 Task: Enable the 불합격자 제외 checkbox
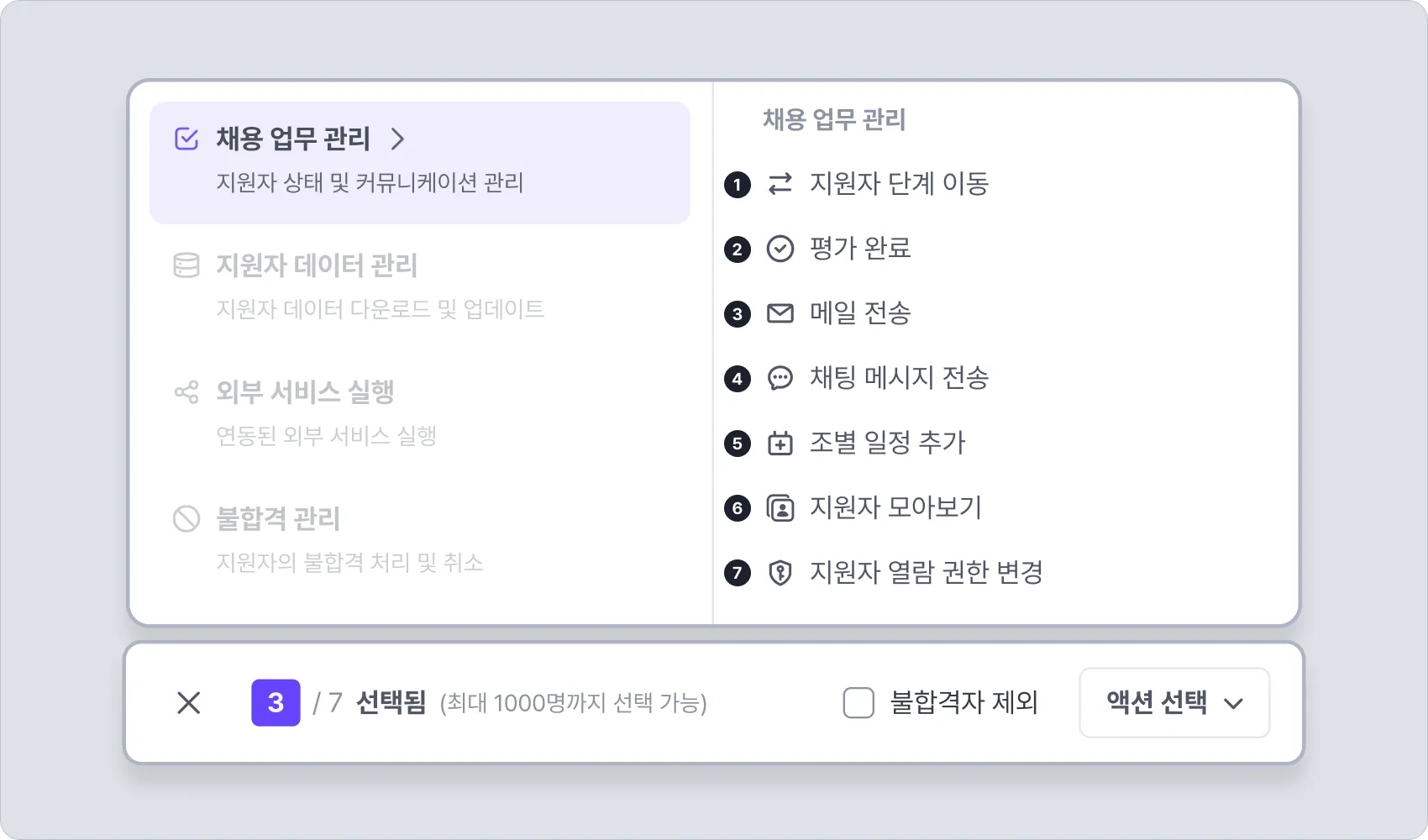(x=858, y=703)
